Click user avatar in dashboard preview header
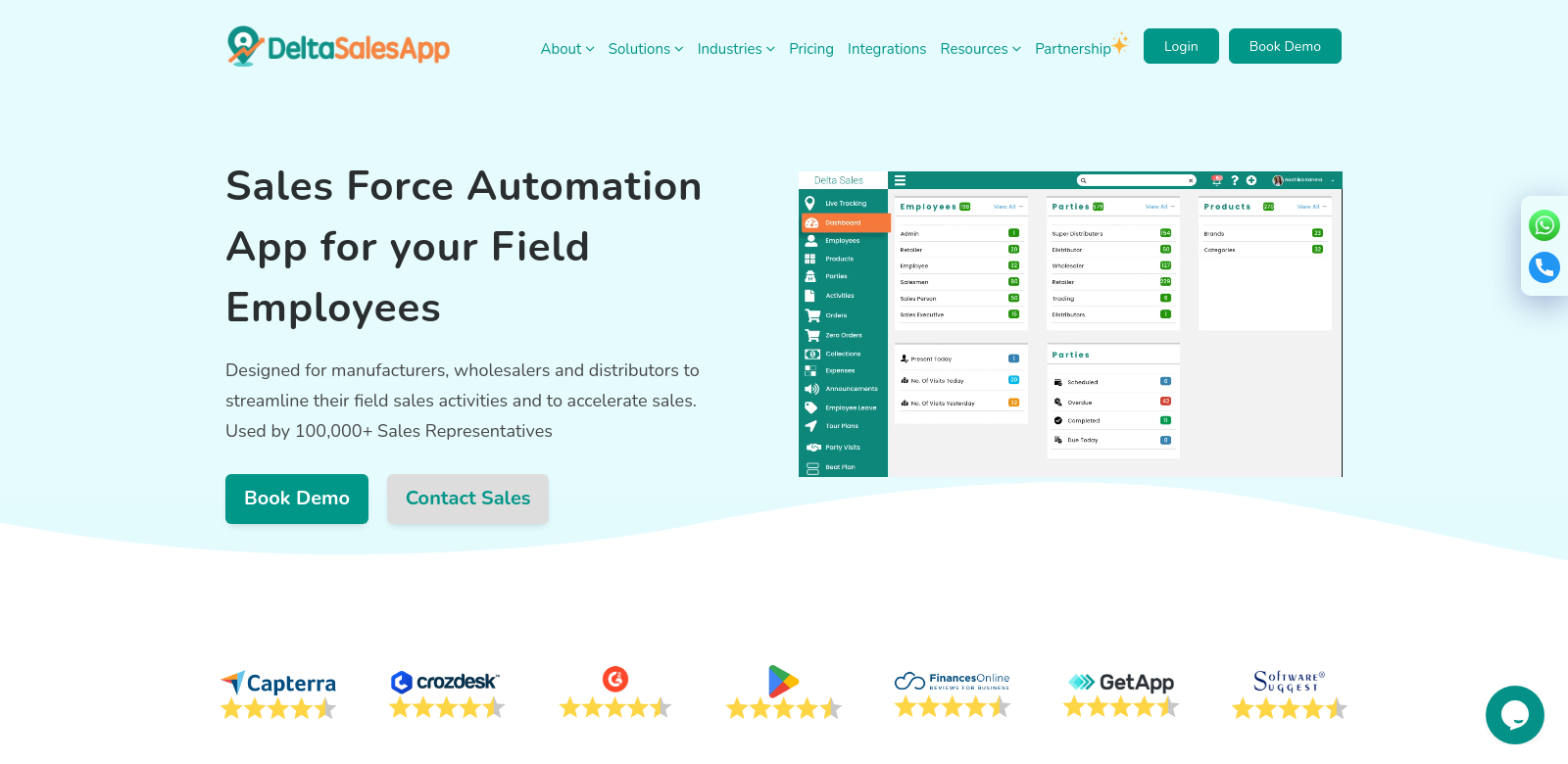The height and width of the screenshot is (764, 1568). pyautogui.click(x=1278, y=180)
